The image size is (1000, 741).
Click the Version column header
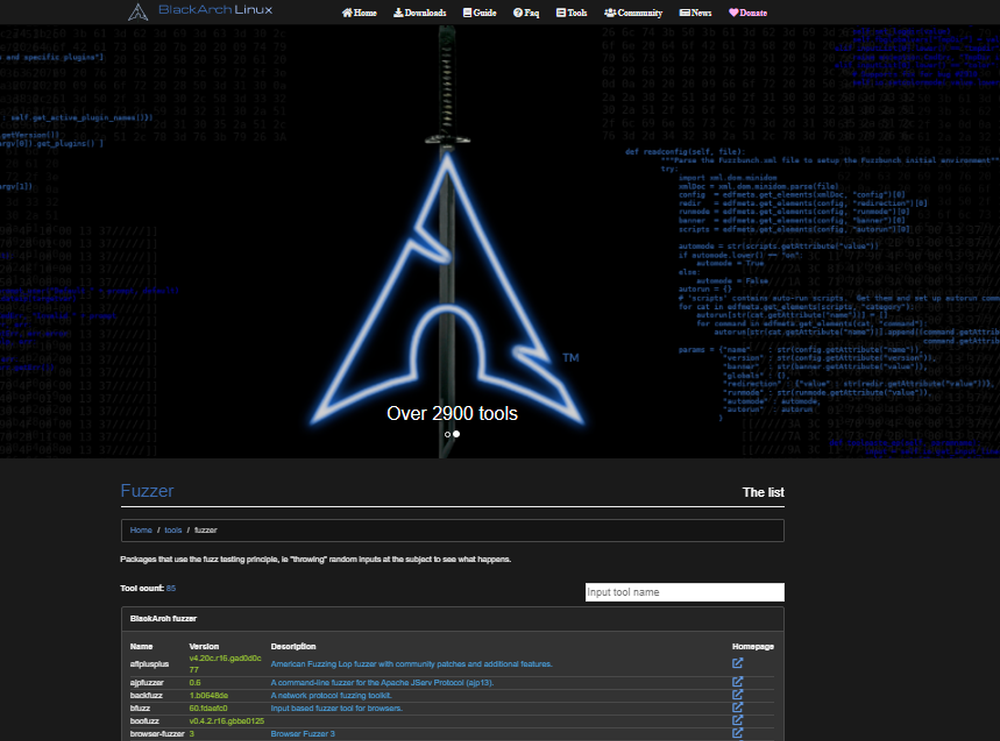204,646
